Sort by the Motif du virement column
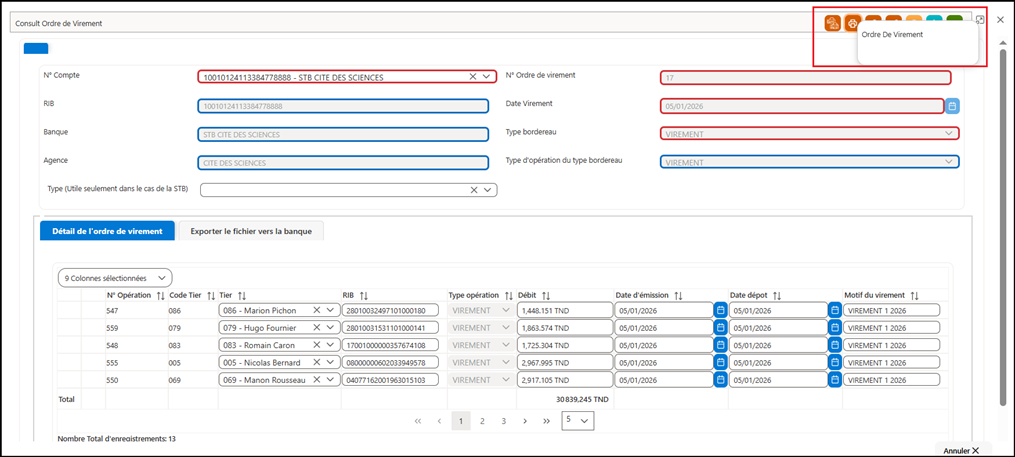Screen dimensions: 1015x457 [x=915, y=295]
